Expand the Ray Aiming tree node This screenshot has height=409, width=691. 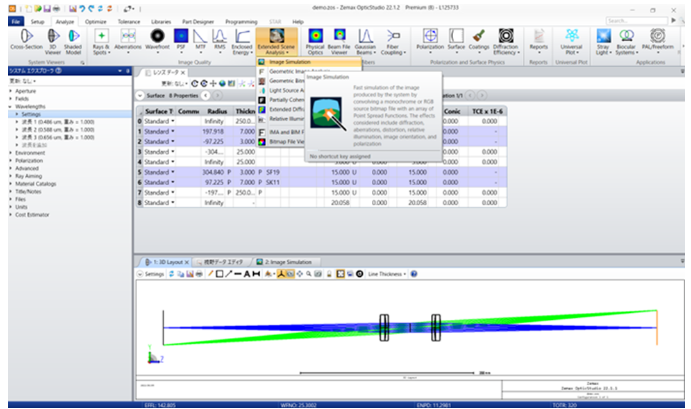pos(11,176)
